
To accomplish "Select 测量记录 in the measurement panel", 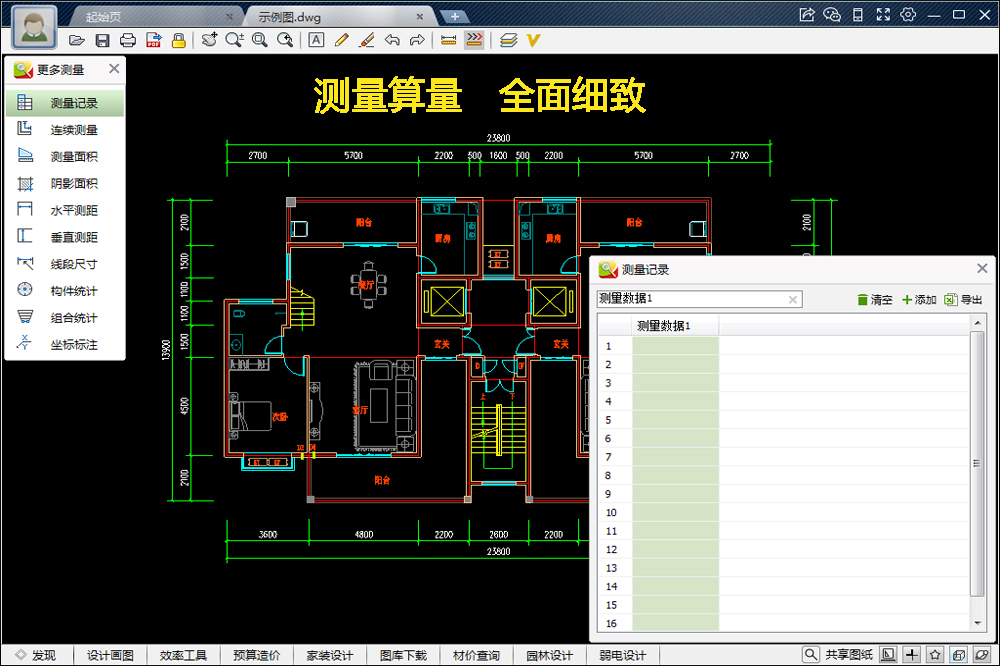I will pos(65,103).
